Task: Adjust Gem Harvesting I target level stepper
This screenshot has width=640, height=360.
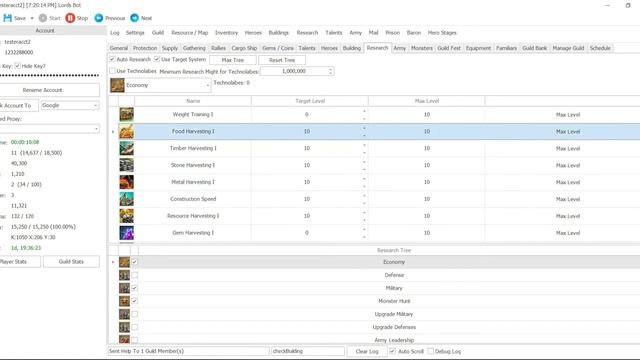Action: tap(364, 233)
